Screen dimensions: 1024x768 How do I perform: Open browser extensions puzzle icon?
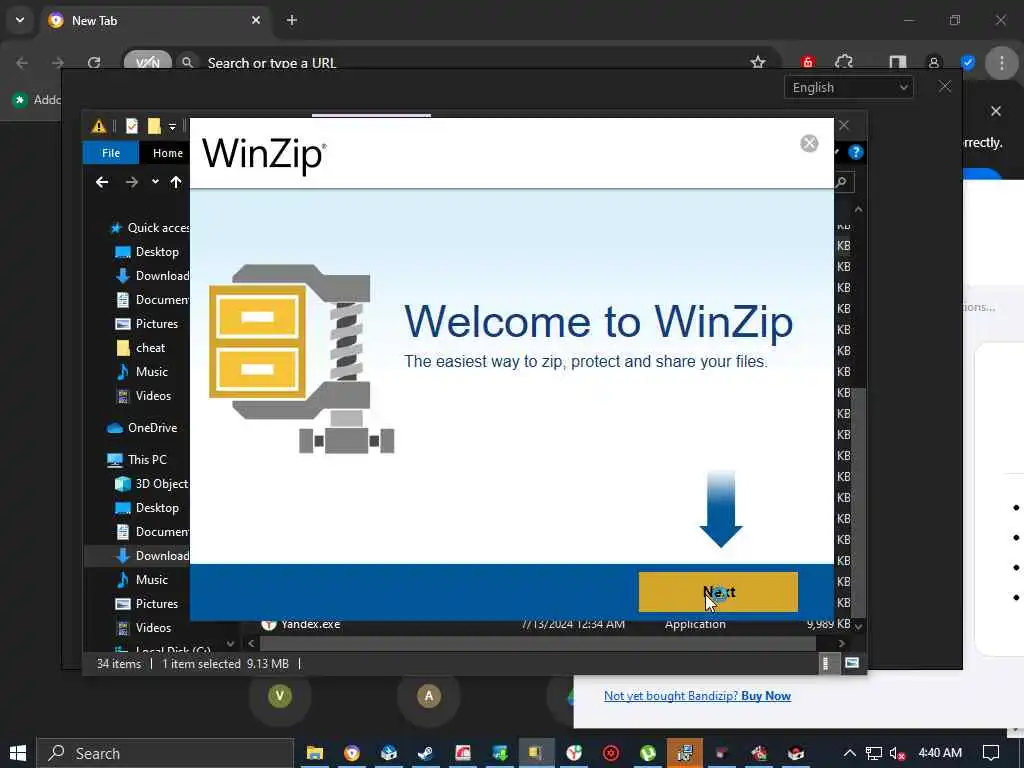click(844, 62)
